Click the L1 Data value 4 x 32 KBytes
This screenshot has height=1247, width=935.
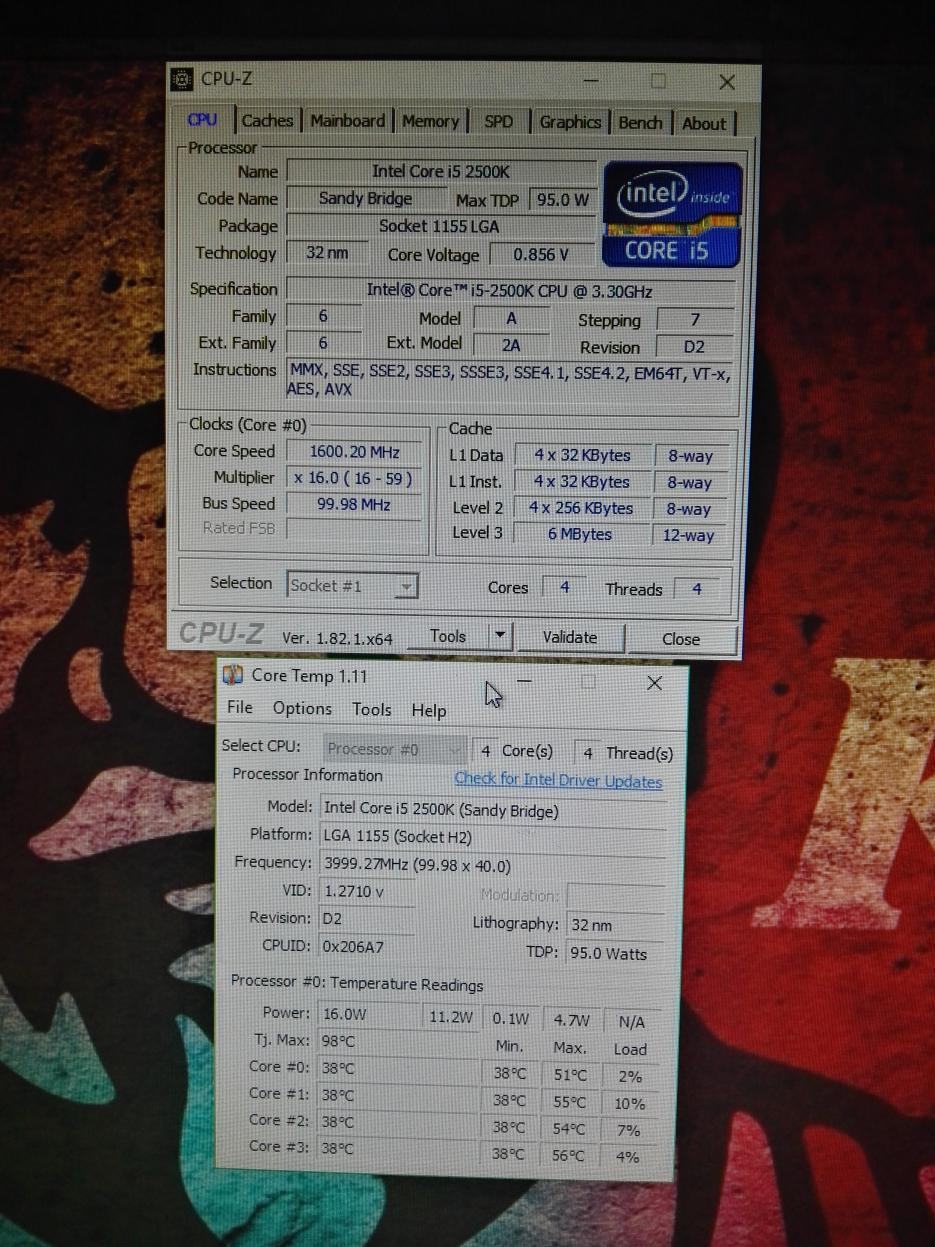582,455
